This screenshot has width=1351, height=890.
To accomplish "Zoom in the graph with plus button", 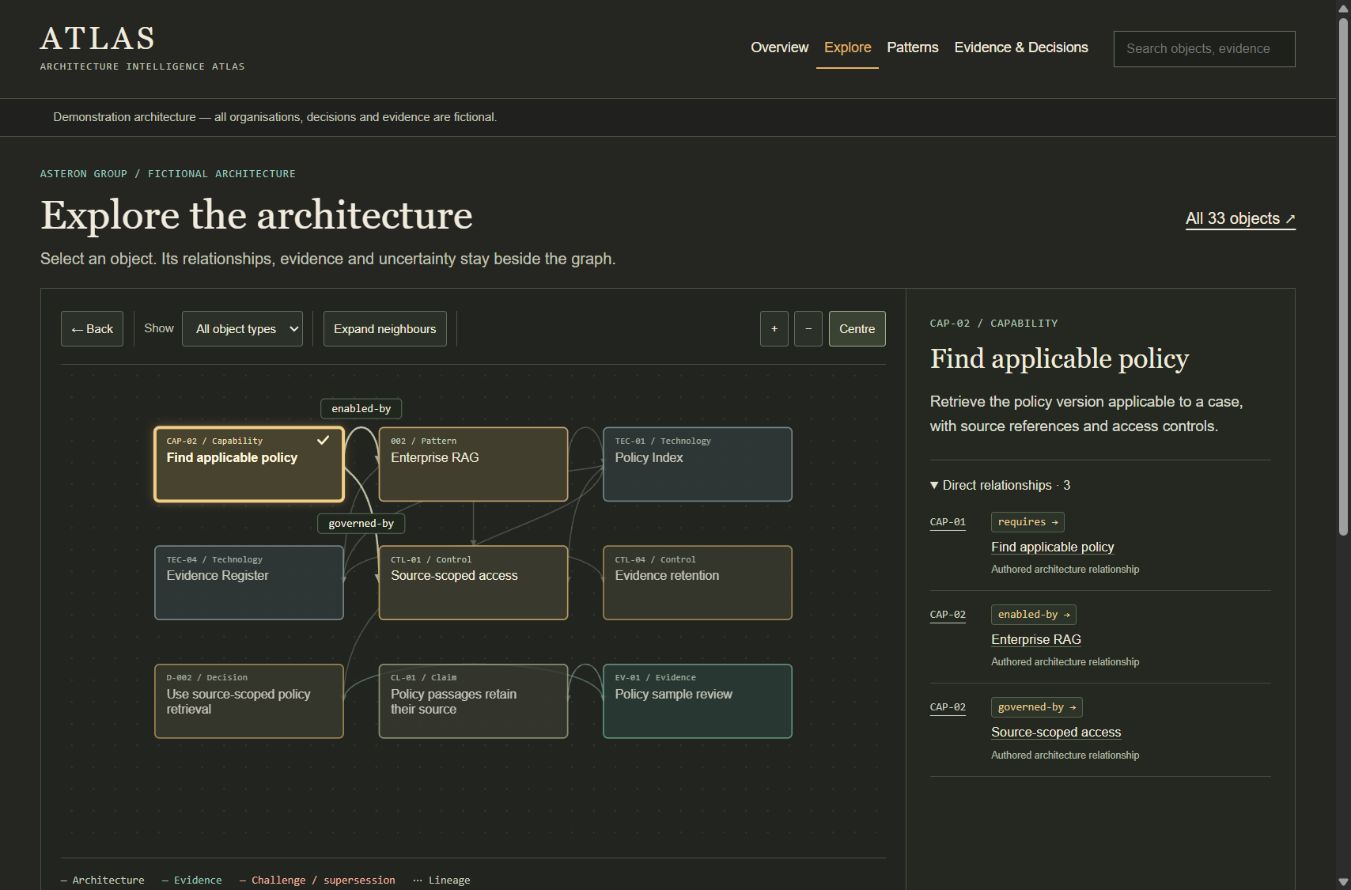I will tap(774, 329).
